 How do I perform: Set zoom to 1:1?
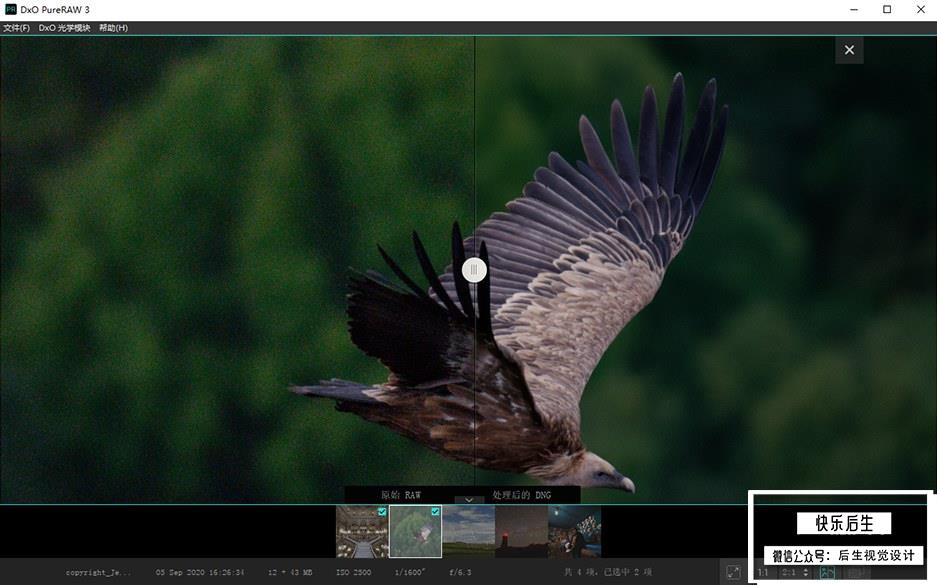(763, 572)
